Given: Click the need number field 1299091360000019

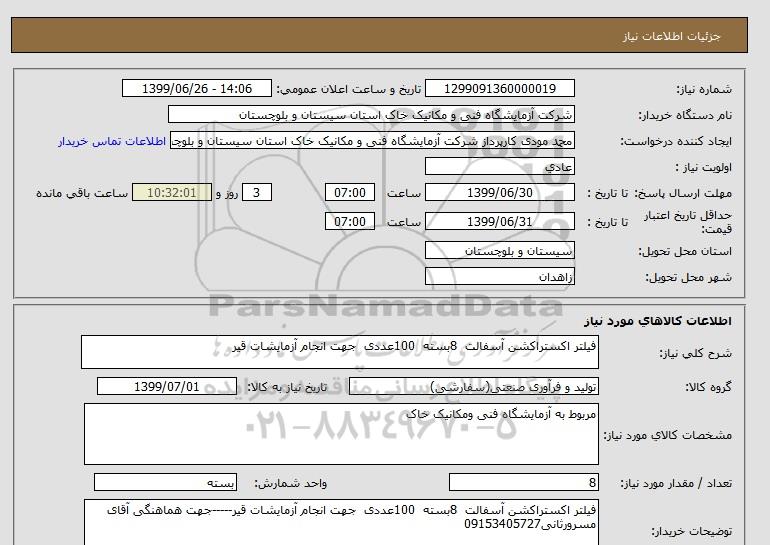Looking at the screenshot, I should click(499, 88).
